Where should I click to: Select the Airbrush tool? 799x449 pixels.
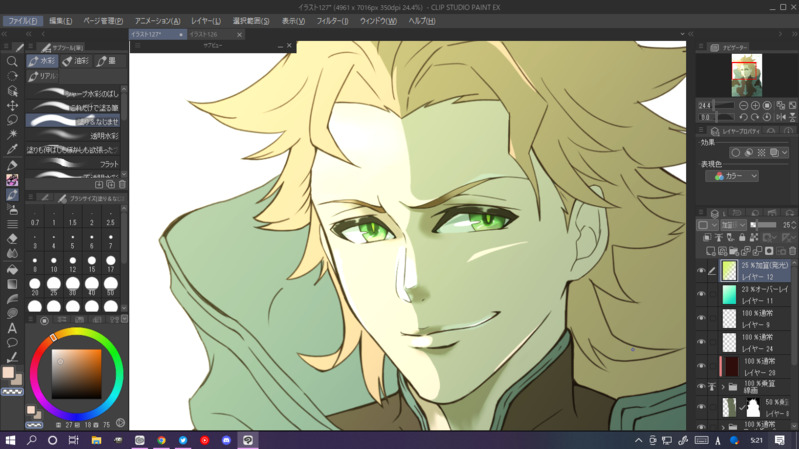tap(12, 209)
